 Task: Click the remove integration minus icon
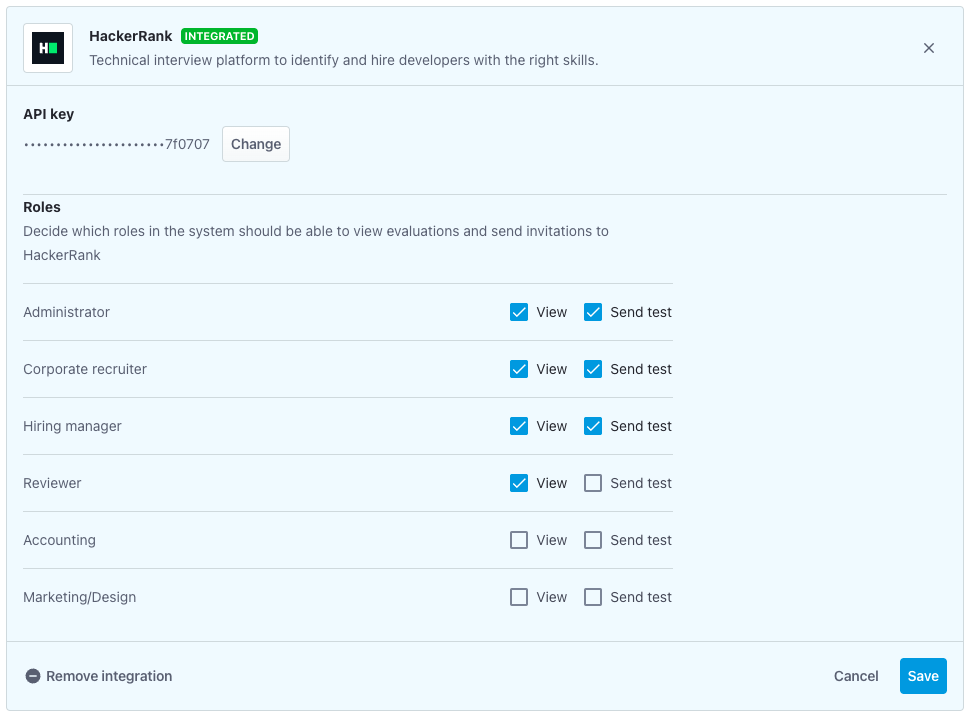tap(33, 676)
